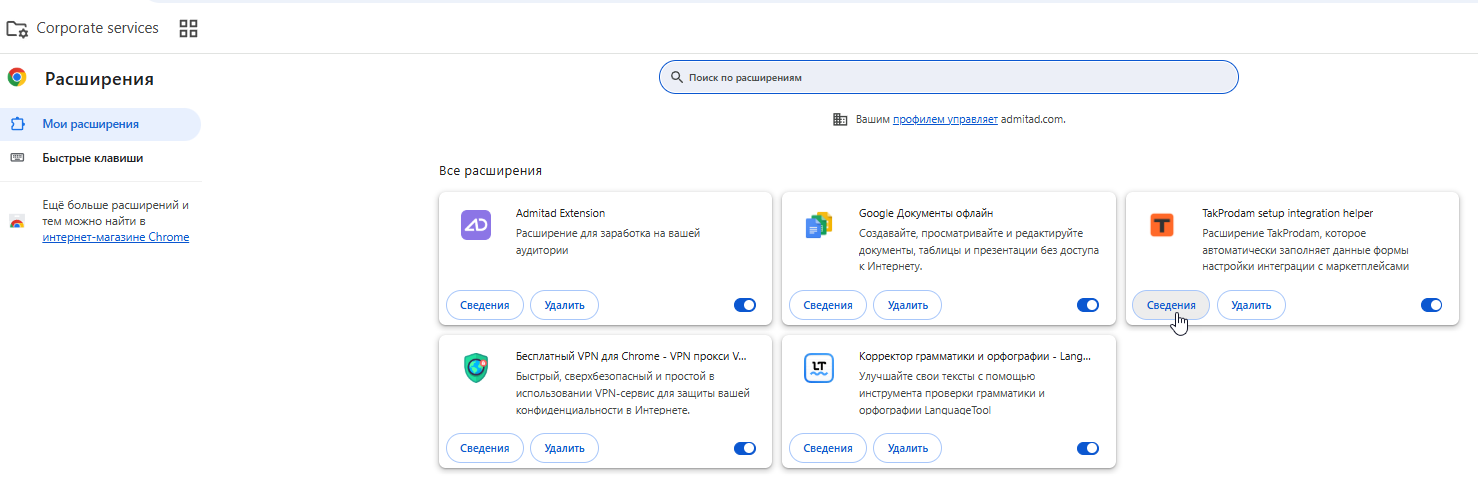1478x488 pixels.
Task: Toggle off Google Документы офлайн extension
Action: tap(1088, 305)
